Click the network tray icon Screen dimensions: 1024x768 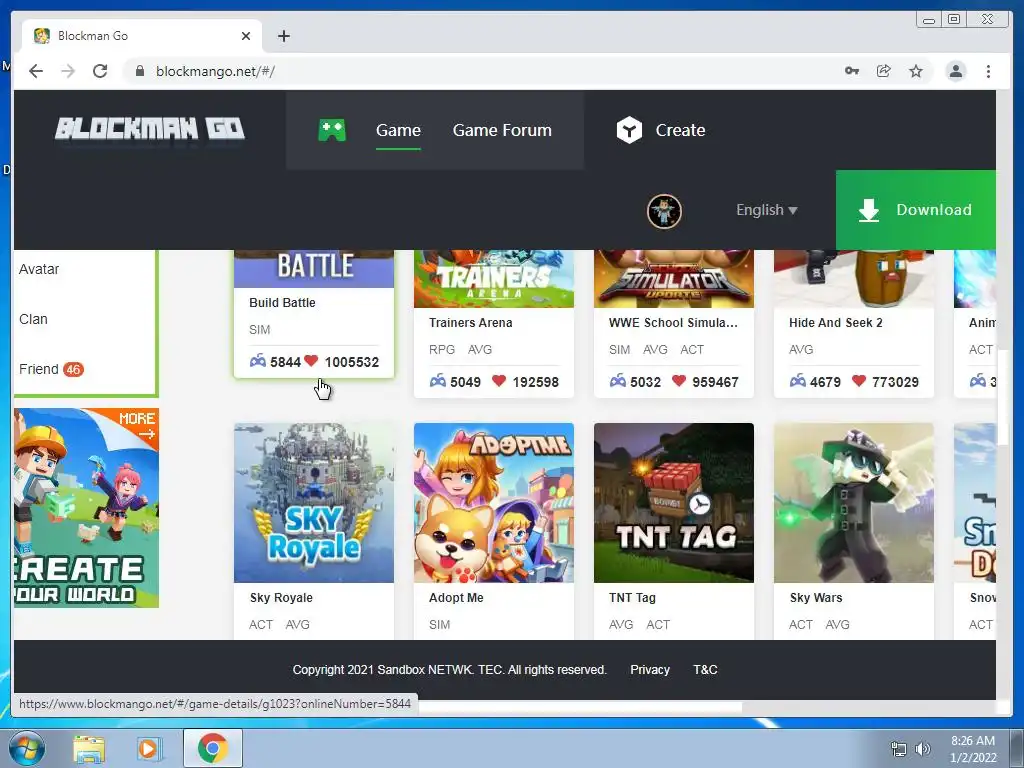tap(899, 749)
